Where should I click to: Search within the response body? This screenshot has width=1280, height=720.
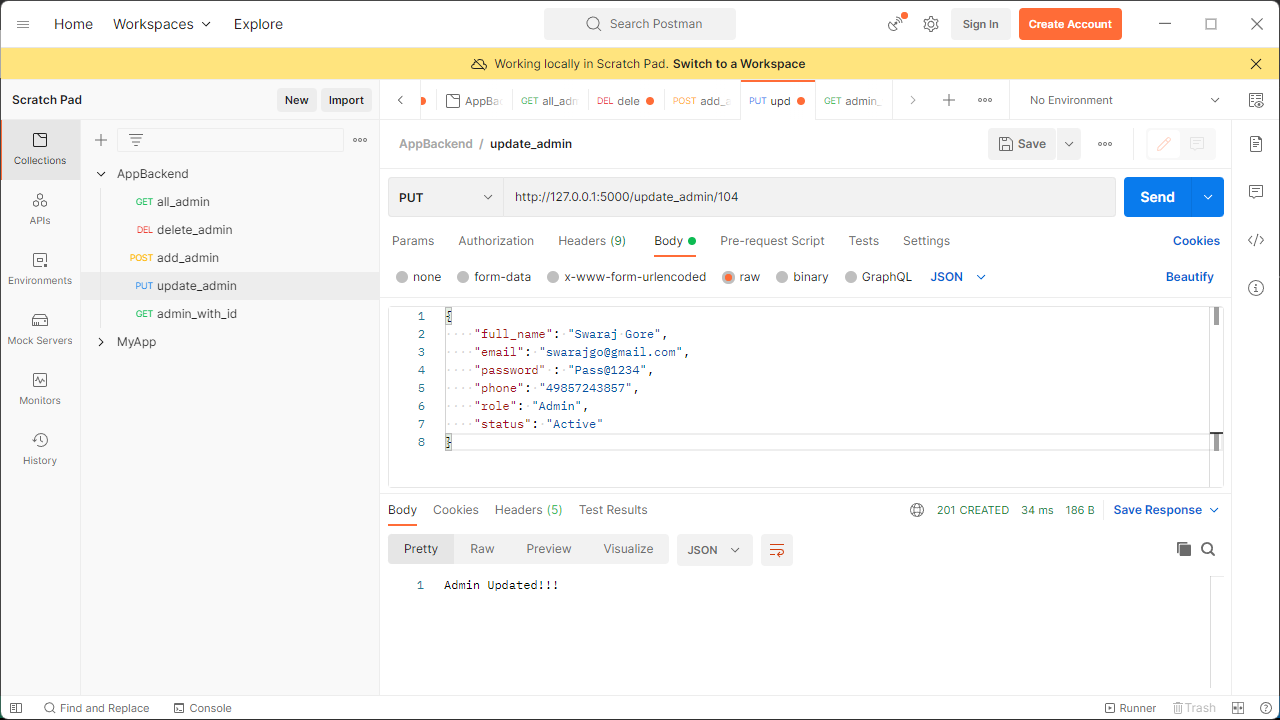click(x=1208, y=549)
